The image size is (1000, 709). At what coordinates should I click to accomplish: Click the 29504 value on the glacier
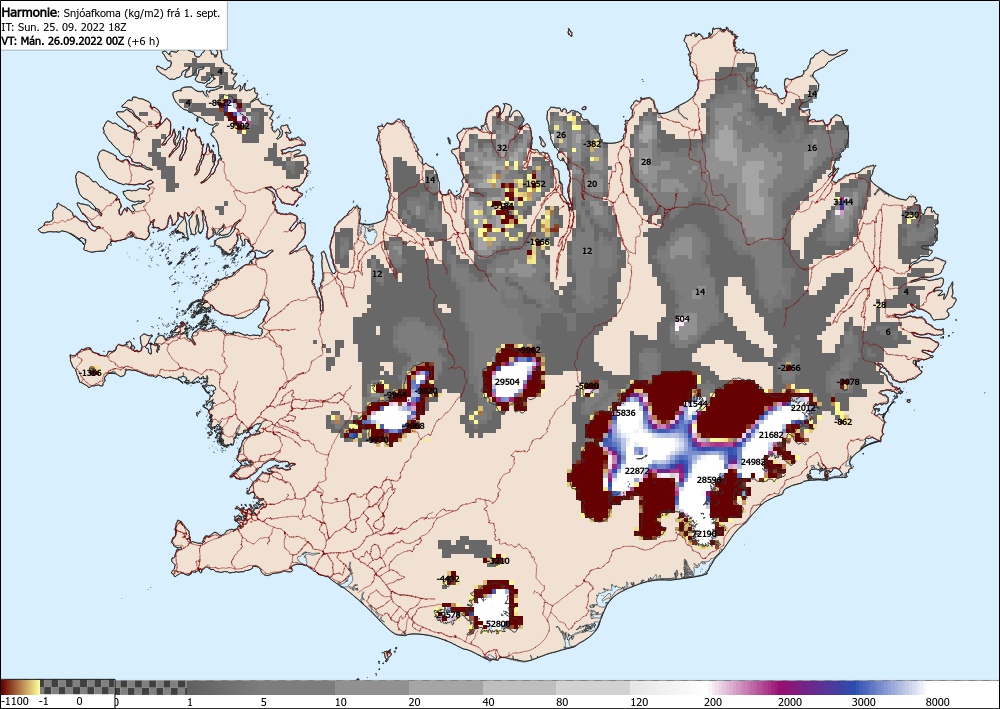(x=508, y=382)
